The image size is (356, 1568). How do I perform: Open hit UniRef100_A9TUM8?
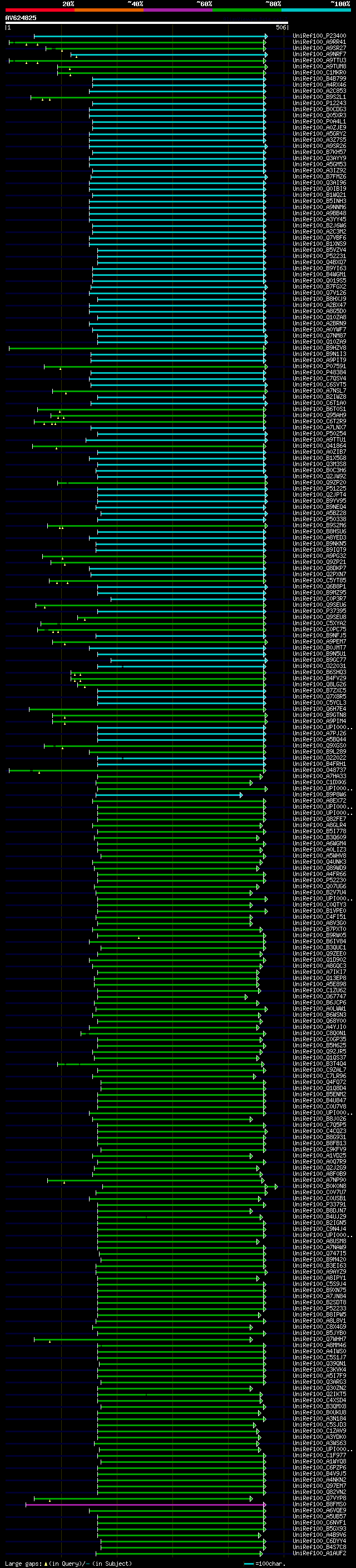319,66
